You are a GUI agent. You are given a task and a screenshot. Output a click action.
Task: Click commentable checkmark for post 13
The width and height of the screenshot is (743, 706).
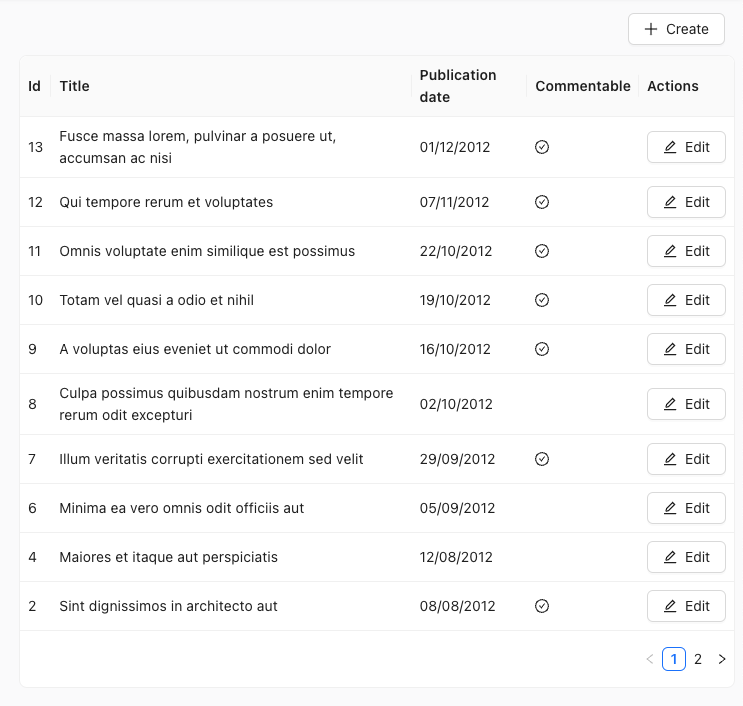542,147
